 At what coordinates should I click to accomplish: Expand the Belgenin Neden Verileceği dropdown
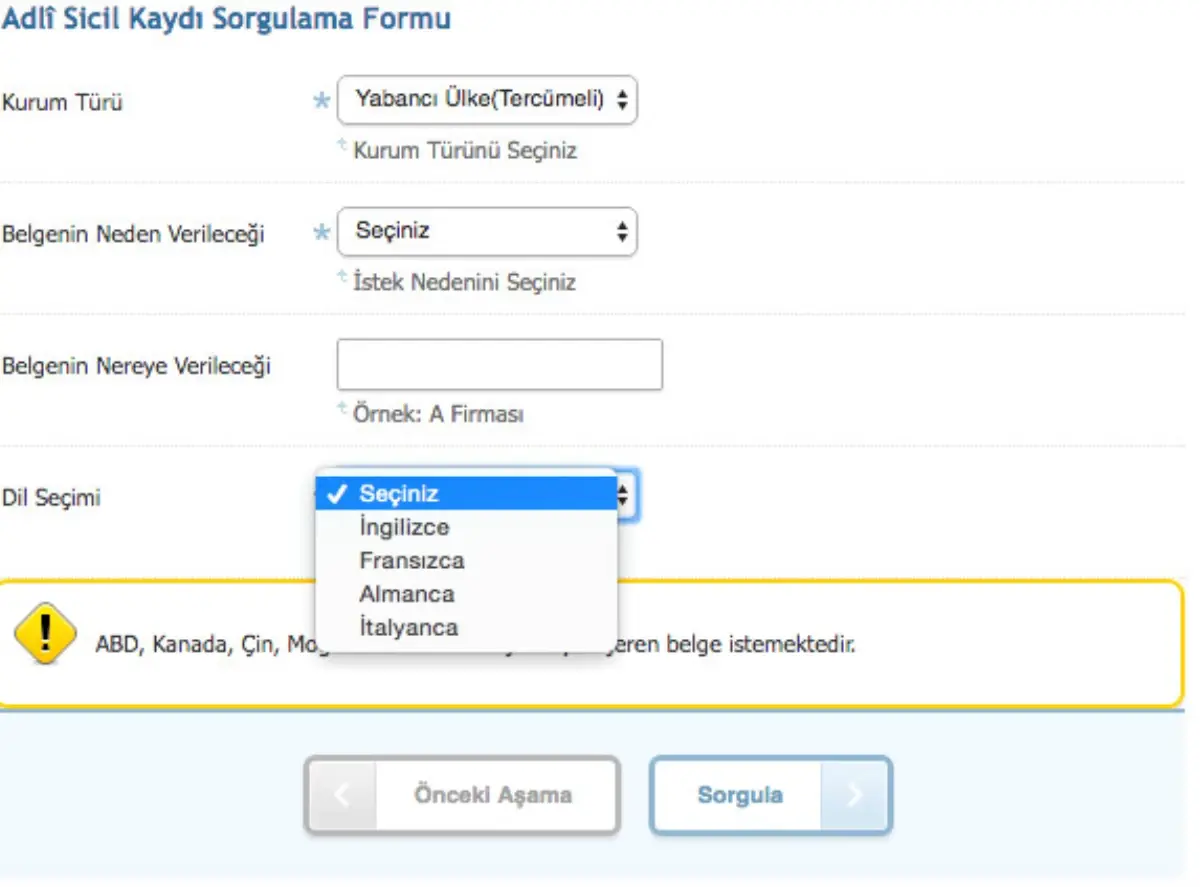[x=487, y=232]
